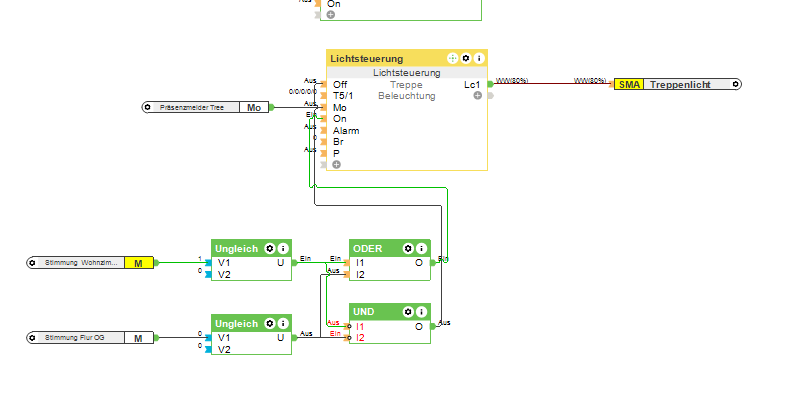This screenshot has height=420, width=793.
Task: Show info of Ungleich block fed by Stimmung Wohnzim
Action: pos(283,248)
